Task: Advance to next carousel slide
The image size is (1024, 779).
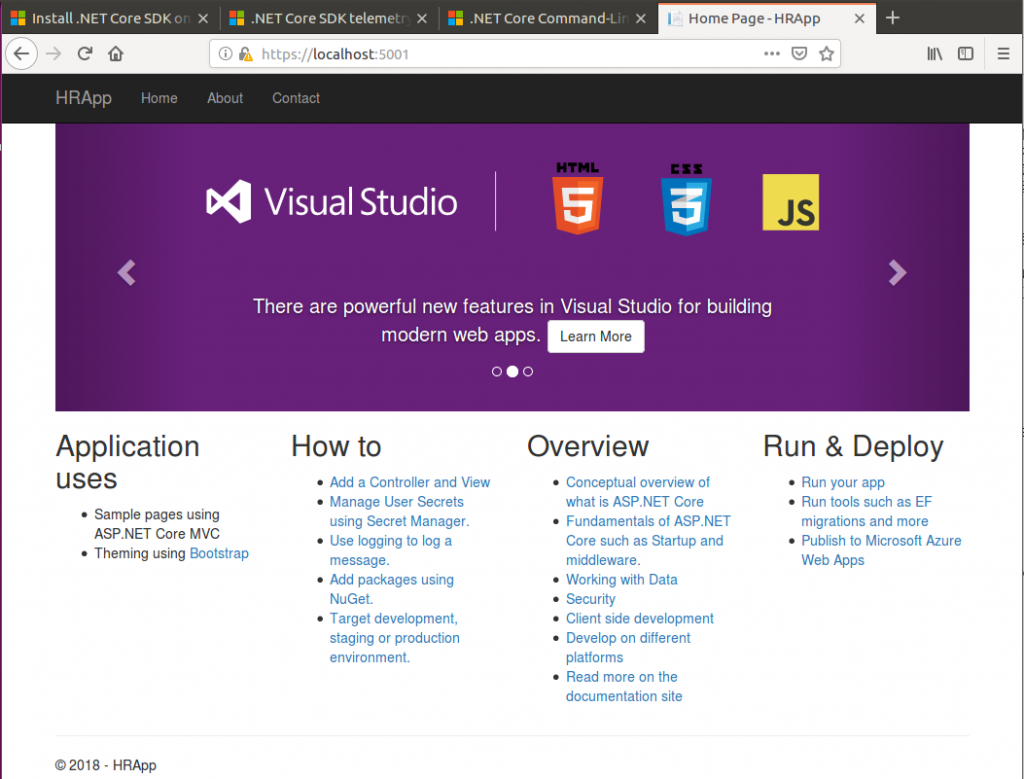Action: pos(898,272)
